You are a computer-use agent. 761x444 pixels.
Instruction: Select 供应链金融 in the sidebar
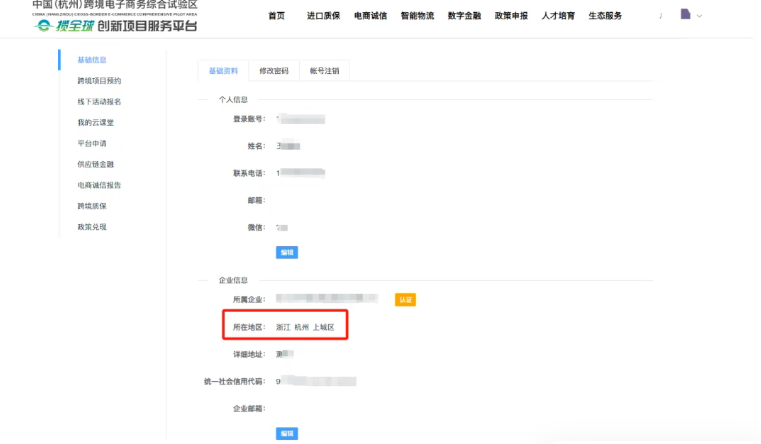(96, 164)
